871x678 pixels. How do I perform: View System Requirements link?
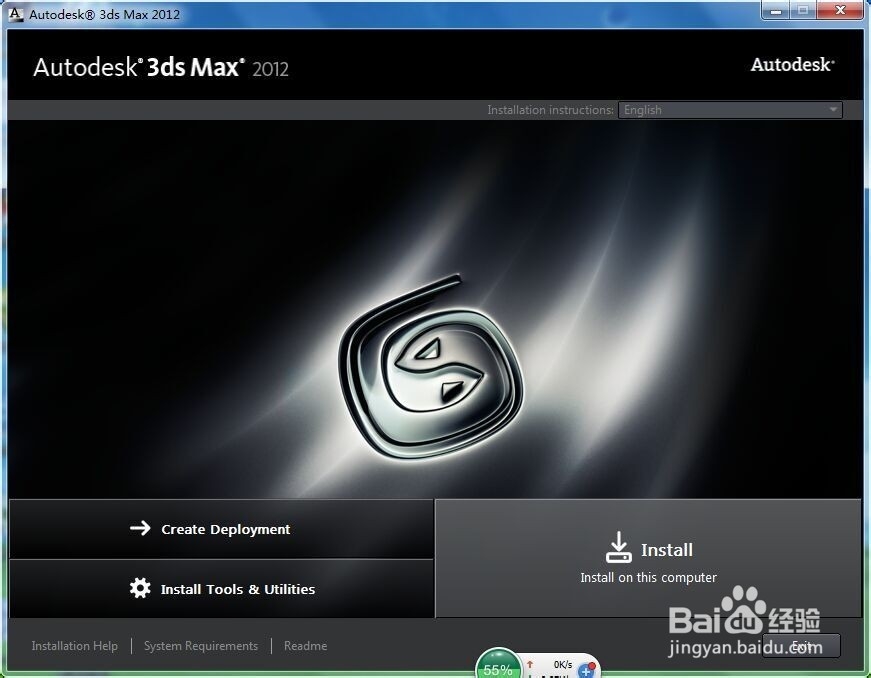point(201,646)
